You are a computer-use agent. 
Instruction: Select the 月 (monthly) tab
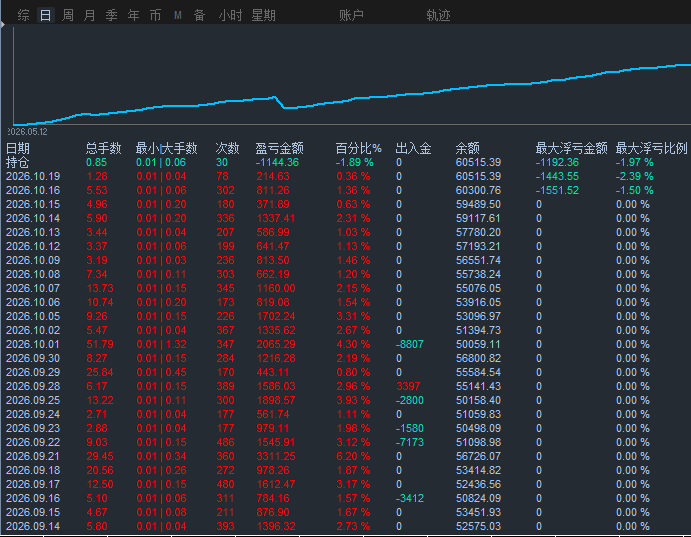(x=89, y=15)
